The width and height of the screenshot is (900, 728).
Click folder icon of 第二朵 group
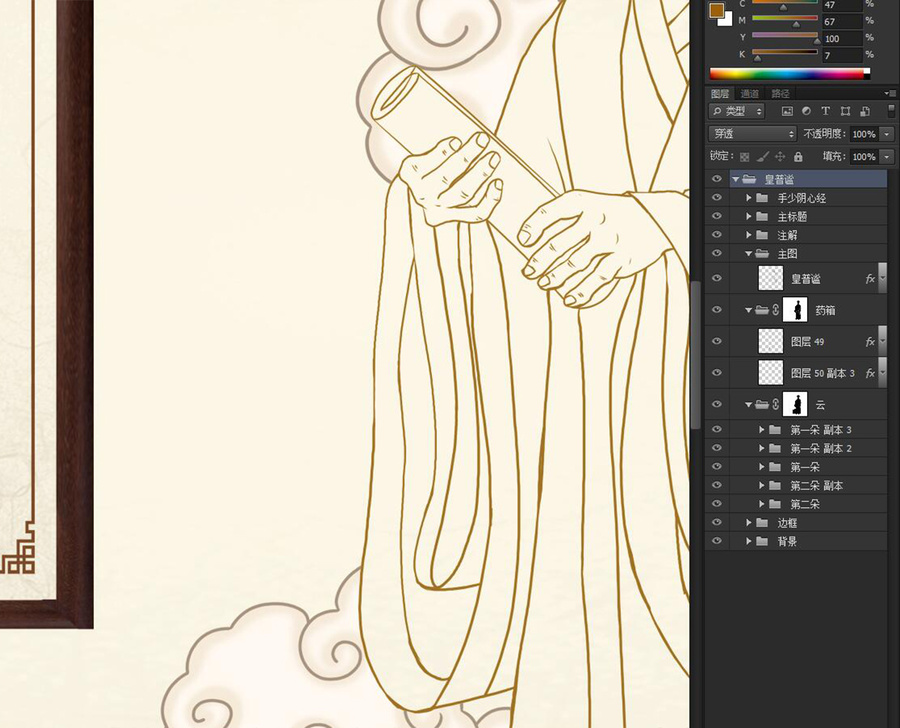point(775,504)
